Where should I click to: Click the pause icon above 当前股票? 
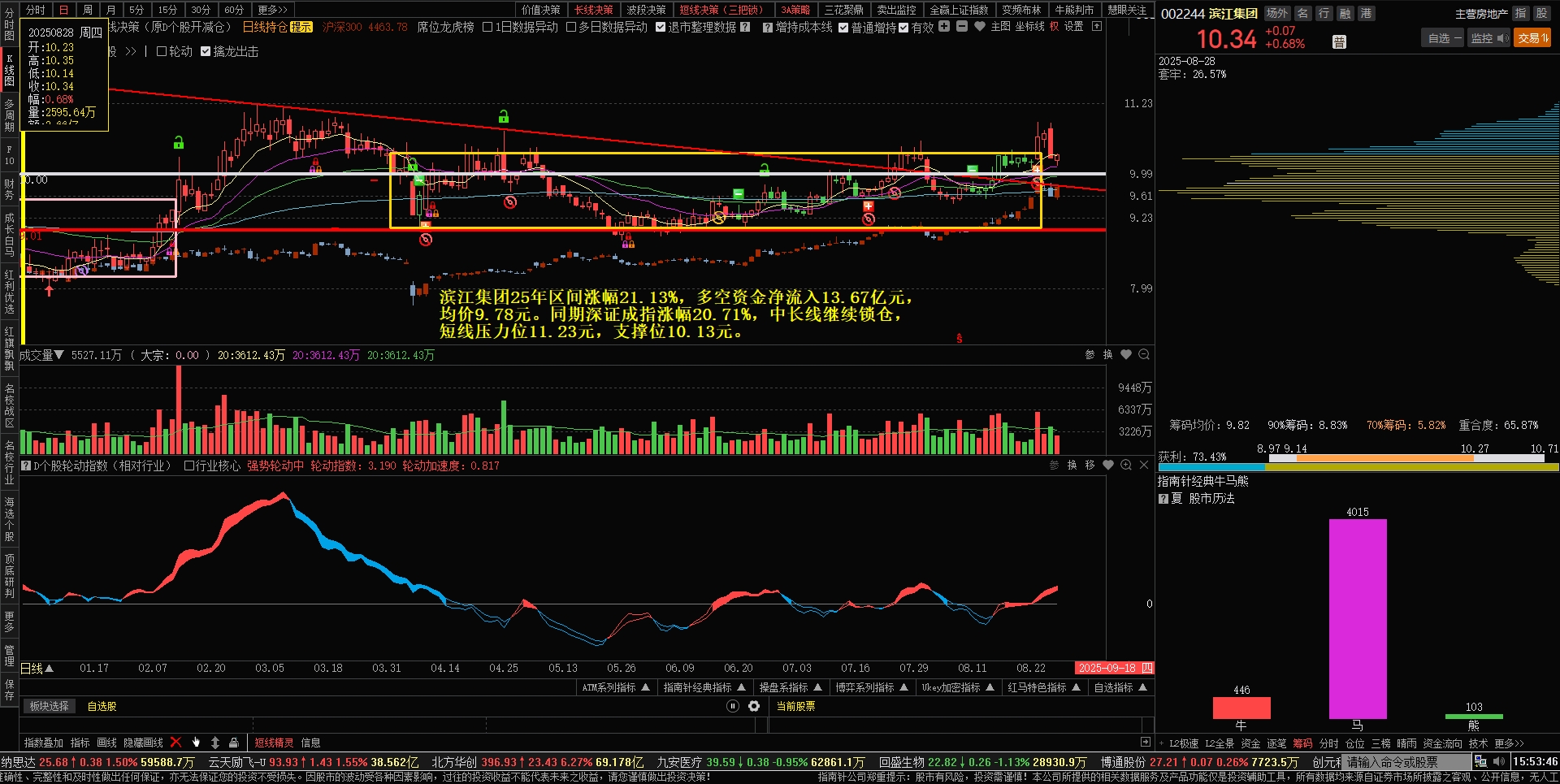click(x=733, y=706)
